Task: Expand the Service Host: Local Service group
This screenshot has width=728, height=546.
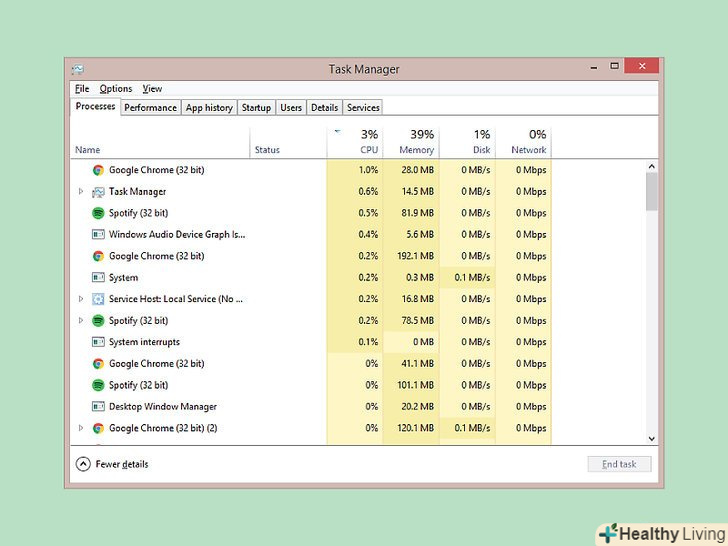Action: [x=81, y=299]
